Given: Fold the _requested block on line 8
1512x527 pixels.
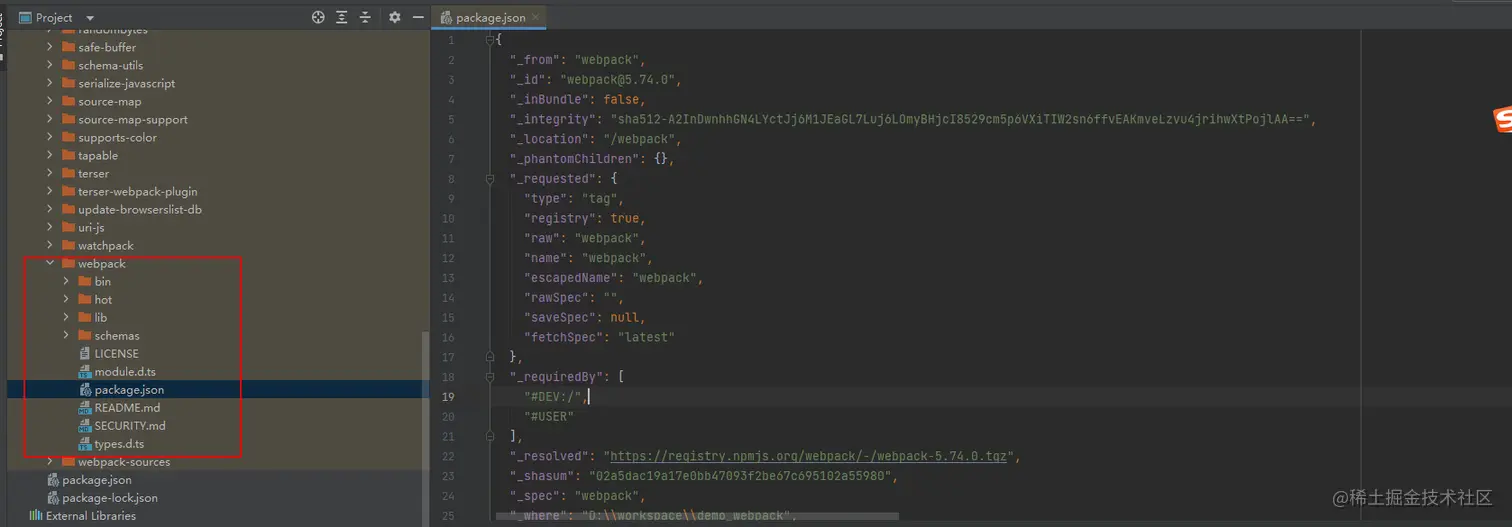Looking at the screenshot, I should click(x=489, y=179).
